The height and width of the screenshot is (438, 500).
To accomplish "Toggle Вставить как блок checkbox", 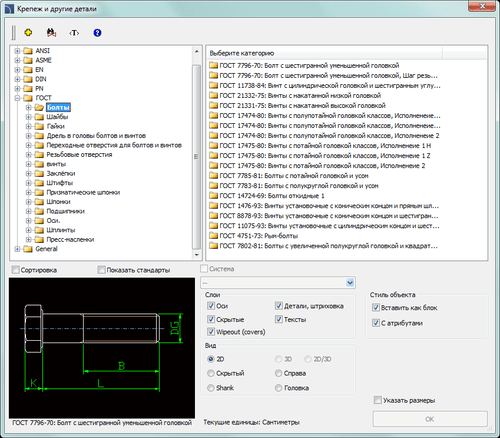I will click(x=376, y=307).
